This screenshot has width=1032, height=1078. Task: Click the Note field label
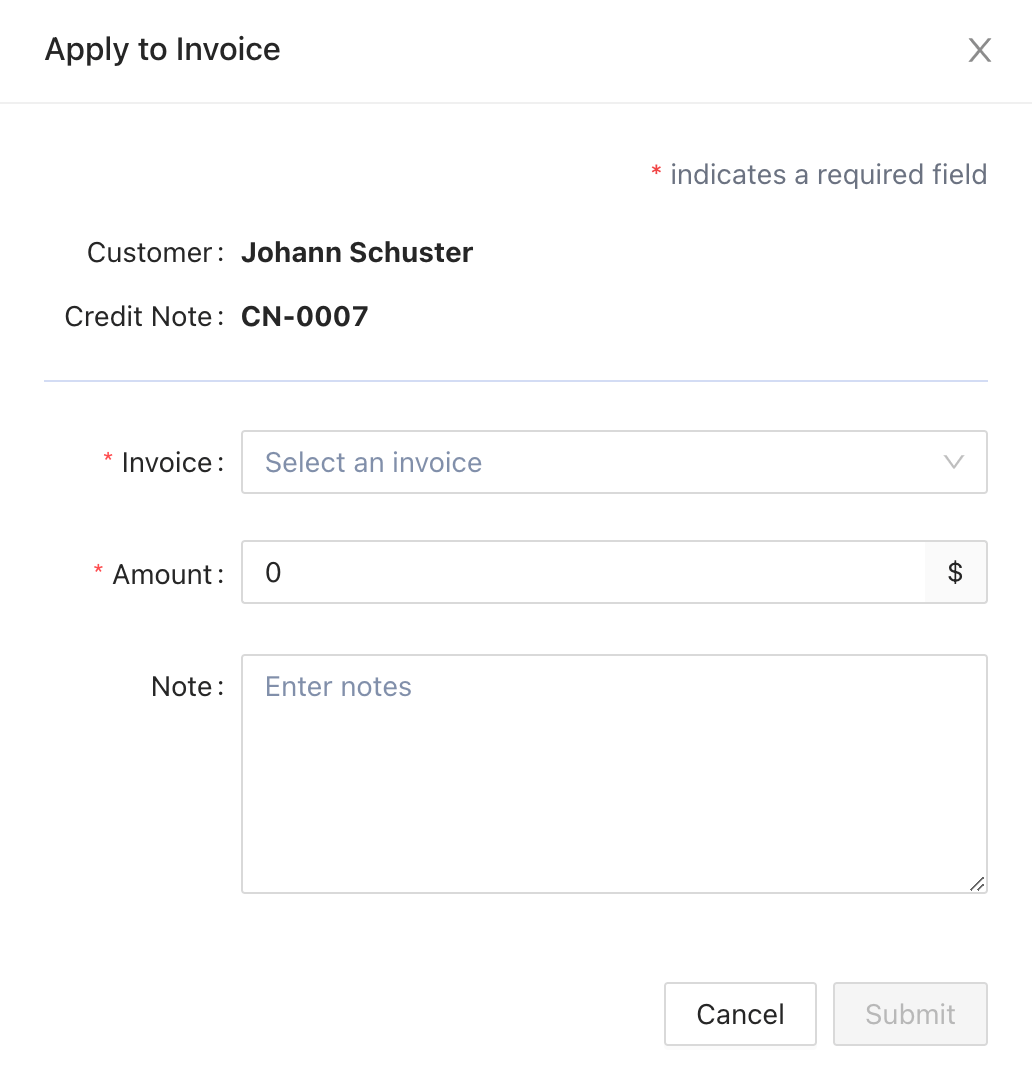[x=182, y=687]
